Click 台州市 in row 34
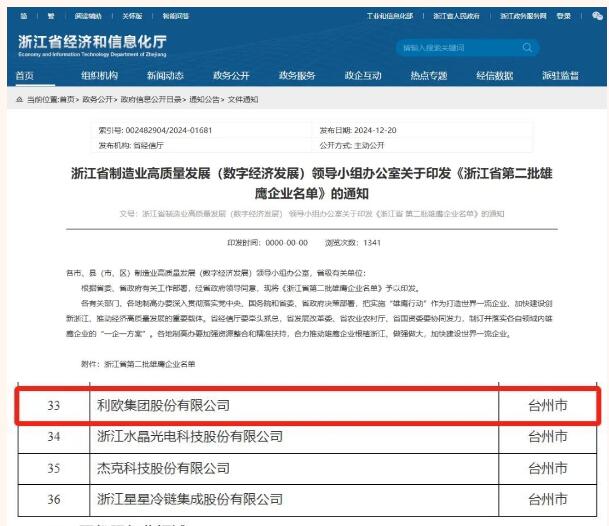Viewport: 609px width, 526px height. (548, 437)
